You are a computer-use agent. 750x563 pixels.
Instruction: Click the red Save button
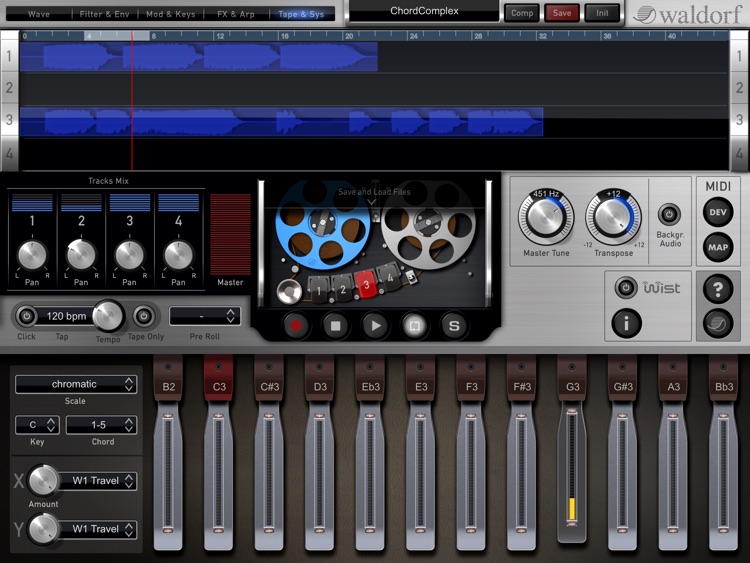[x=562, y=13]
